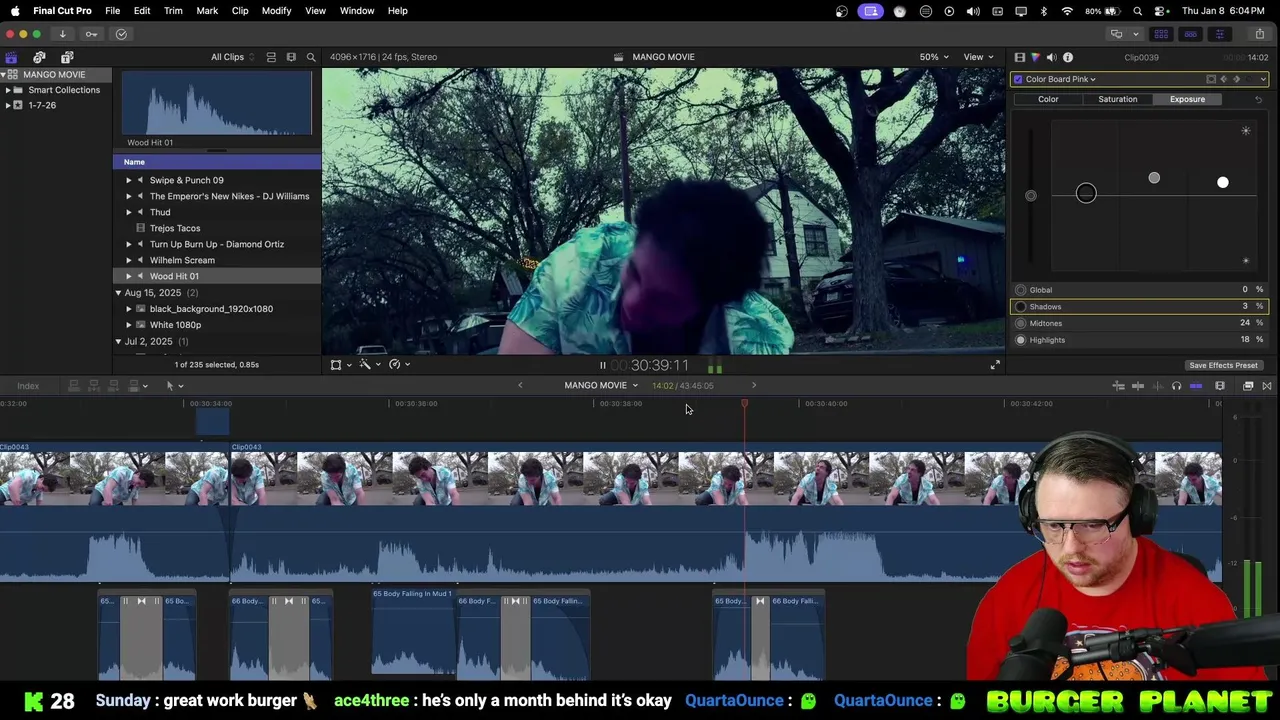1280x720 pixels.
Task: Open the Background Tasks checkmark icon
Action: coord(121,34)
